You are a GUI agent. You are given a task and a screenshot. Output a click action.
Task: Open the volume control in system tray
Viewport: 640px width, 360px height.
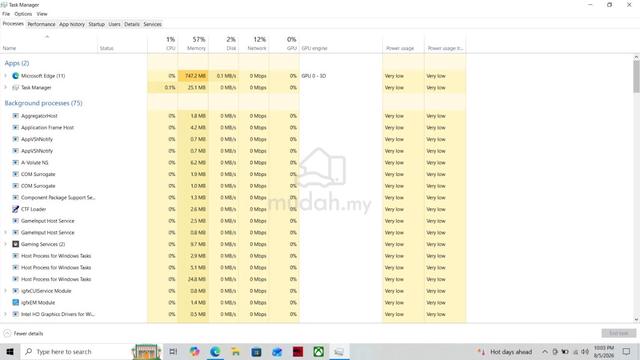coord(585,351)
